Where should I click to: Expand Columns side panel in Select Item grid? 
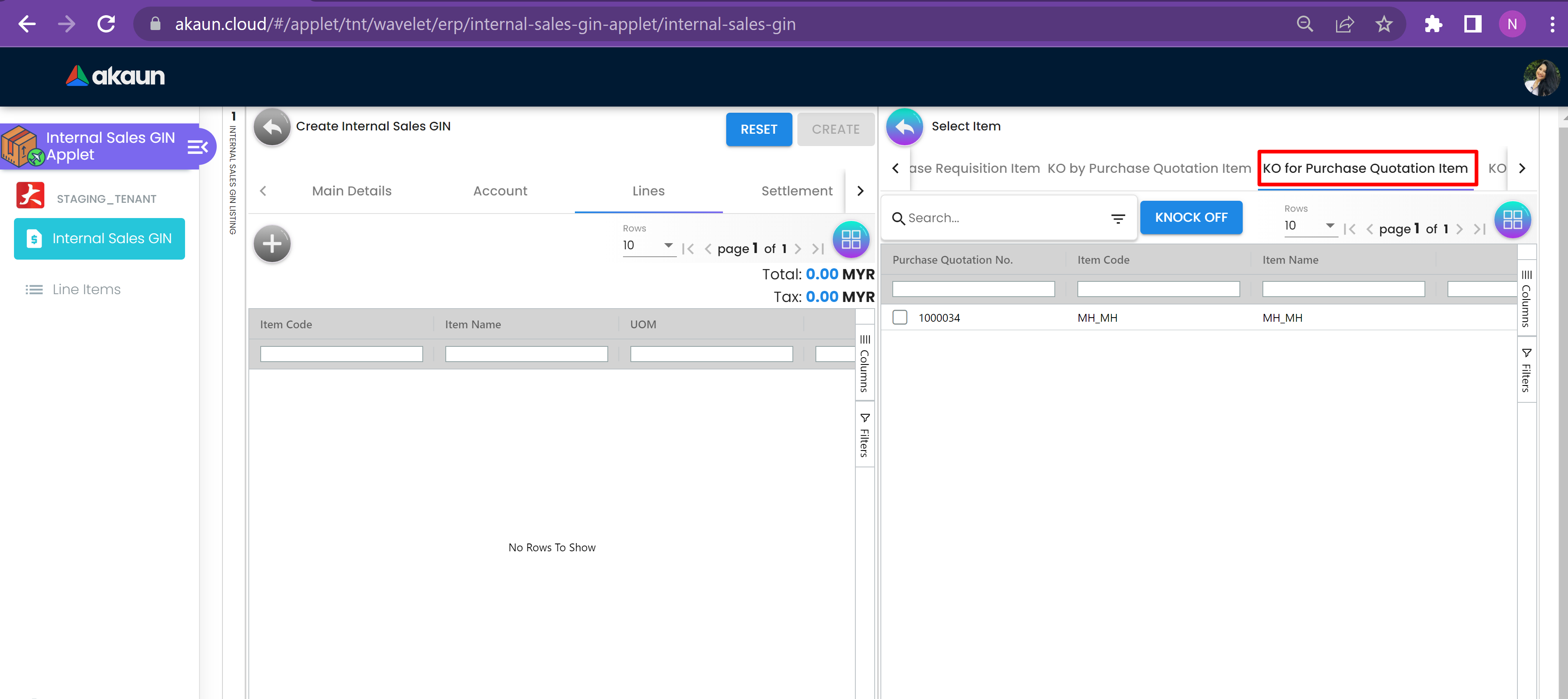(1526, 298)
